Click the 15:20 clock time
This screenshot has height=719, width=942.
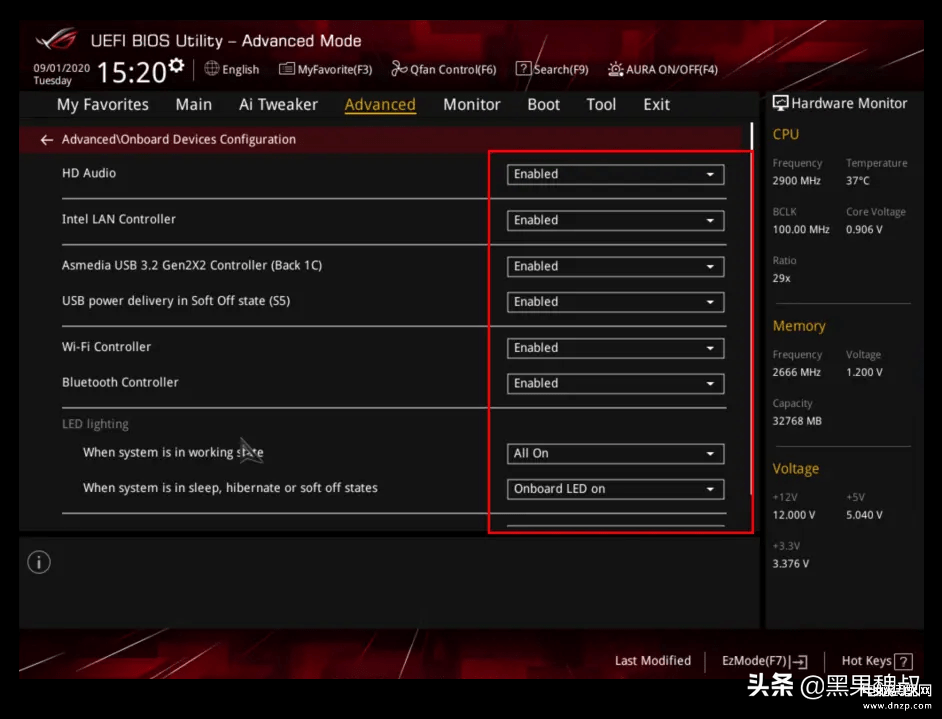132,72
